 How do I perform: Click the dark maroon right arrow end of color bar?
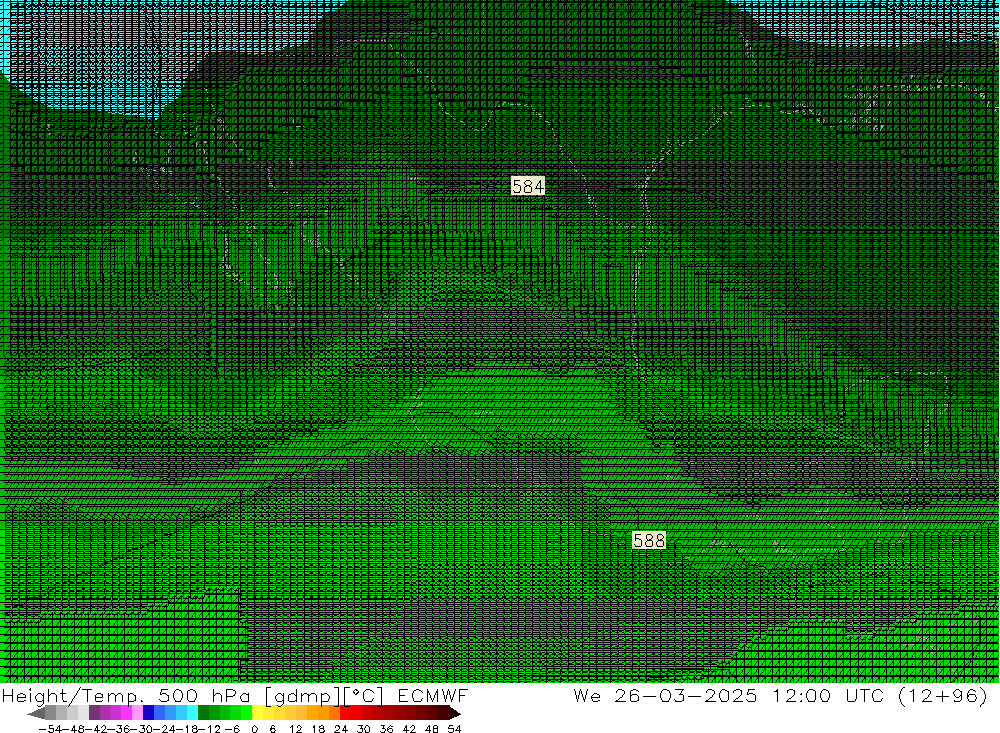455,713
